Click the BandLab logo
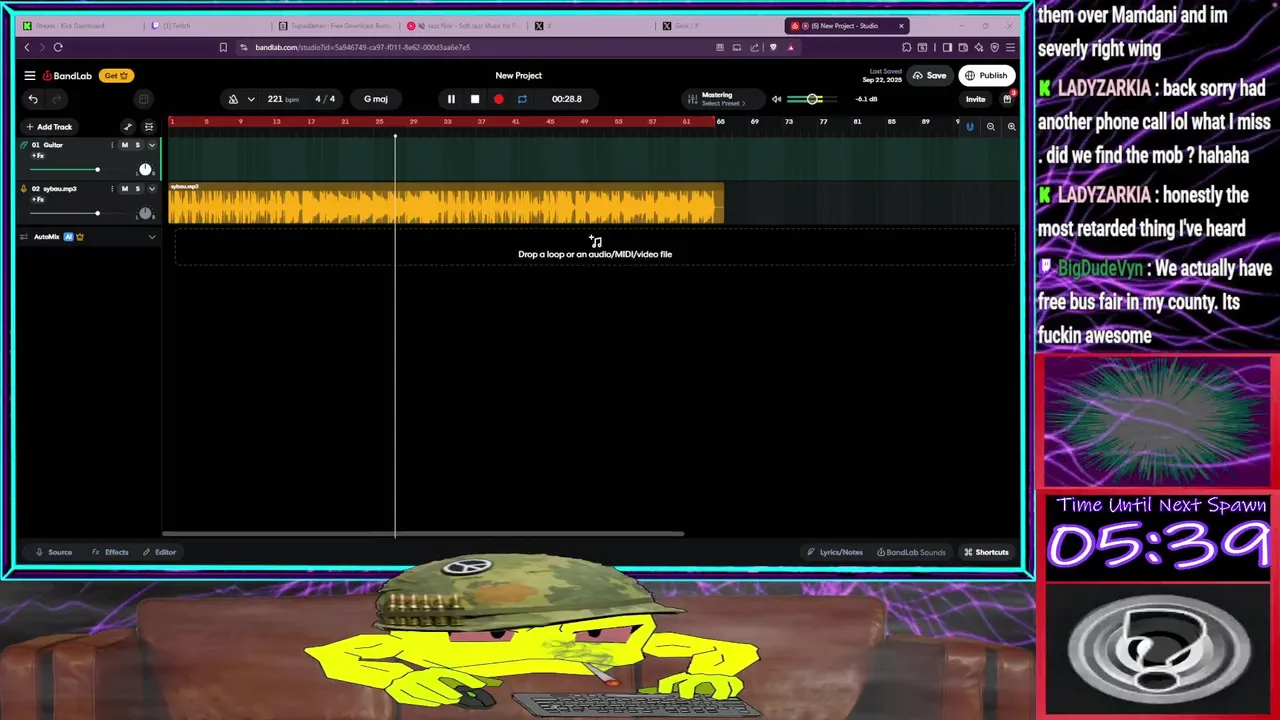 [x=67, y=75]
